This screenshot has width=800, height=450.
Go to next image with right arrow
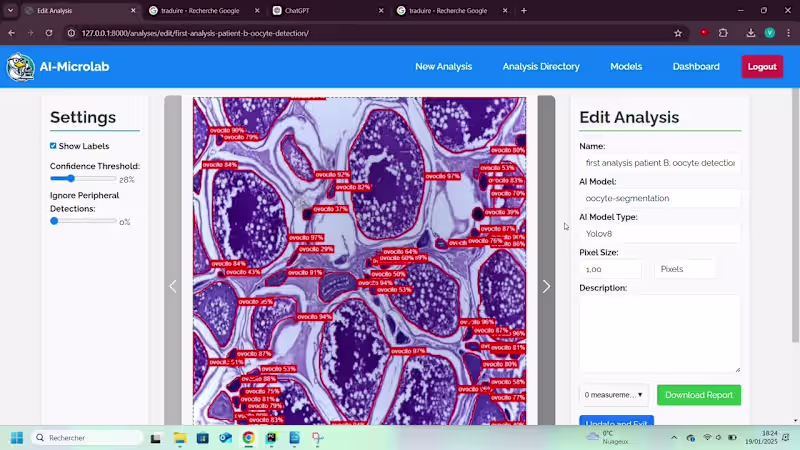(546, 287)
